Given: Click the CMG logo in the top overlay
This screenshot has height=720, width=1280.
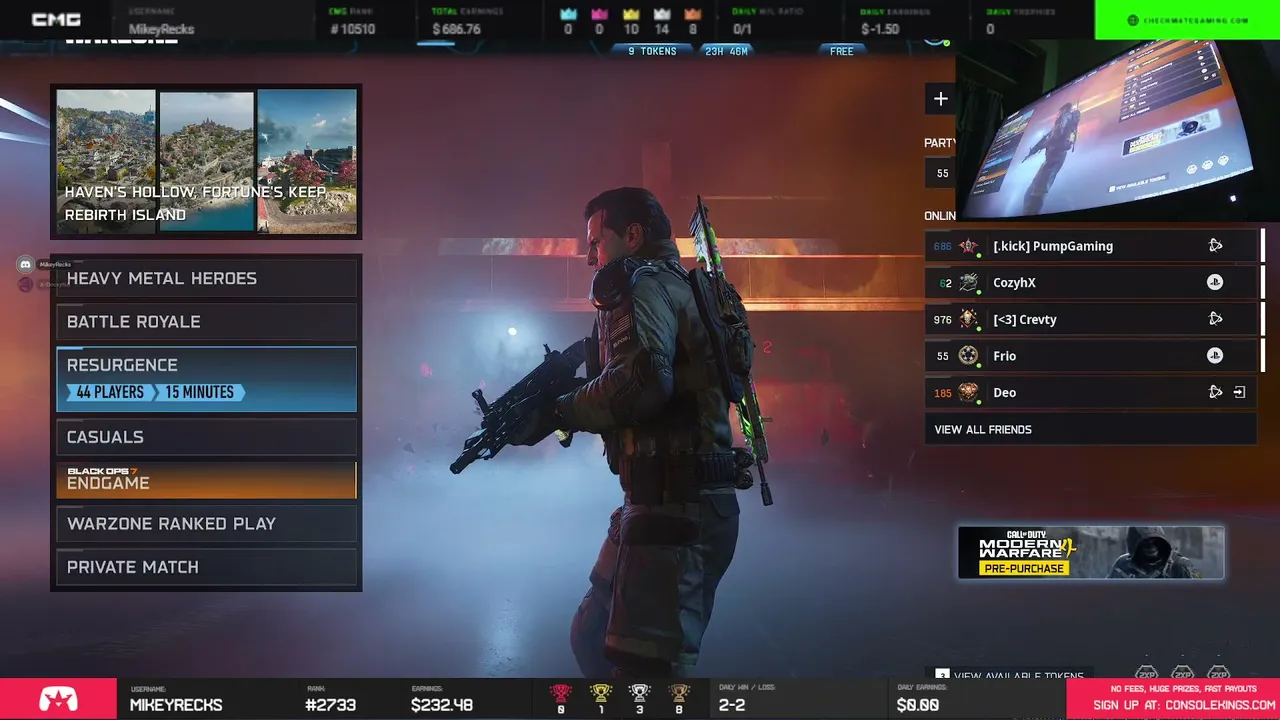Looking at the screenshot, I should tap(56, 19).
